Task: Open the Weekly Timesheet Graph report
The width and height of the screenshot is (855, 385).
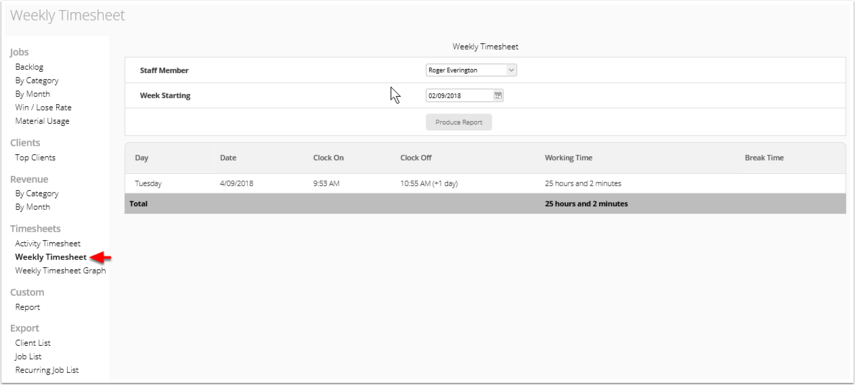Action: [61, 270]
